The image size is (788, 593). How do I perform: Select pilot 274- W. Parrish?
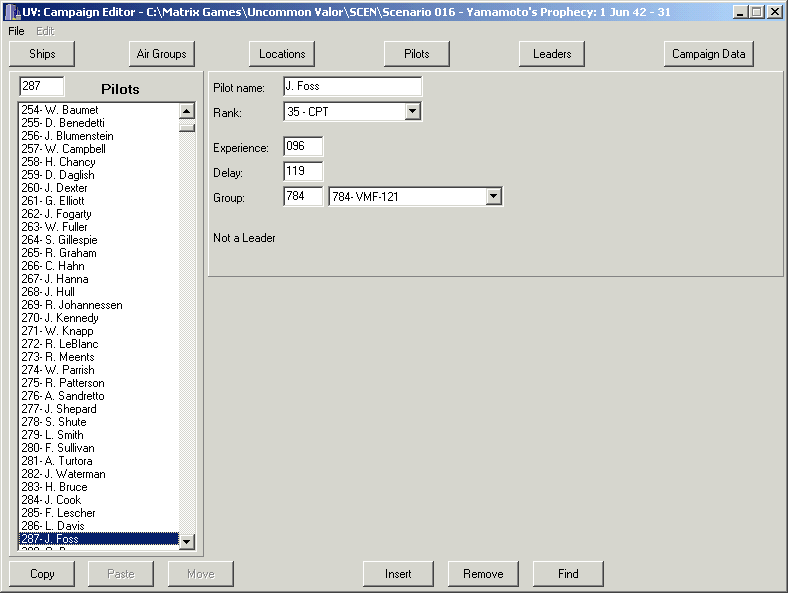(99, 370)
